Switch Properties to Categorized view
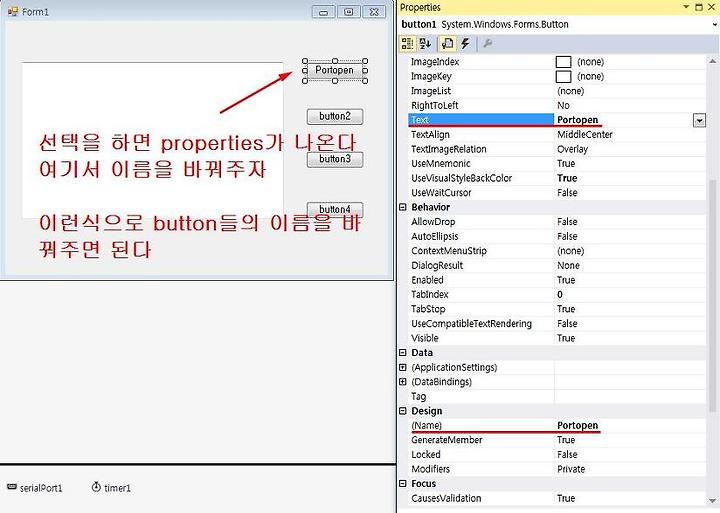The height and width of the screenshot is (513, 720). 407,44
